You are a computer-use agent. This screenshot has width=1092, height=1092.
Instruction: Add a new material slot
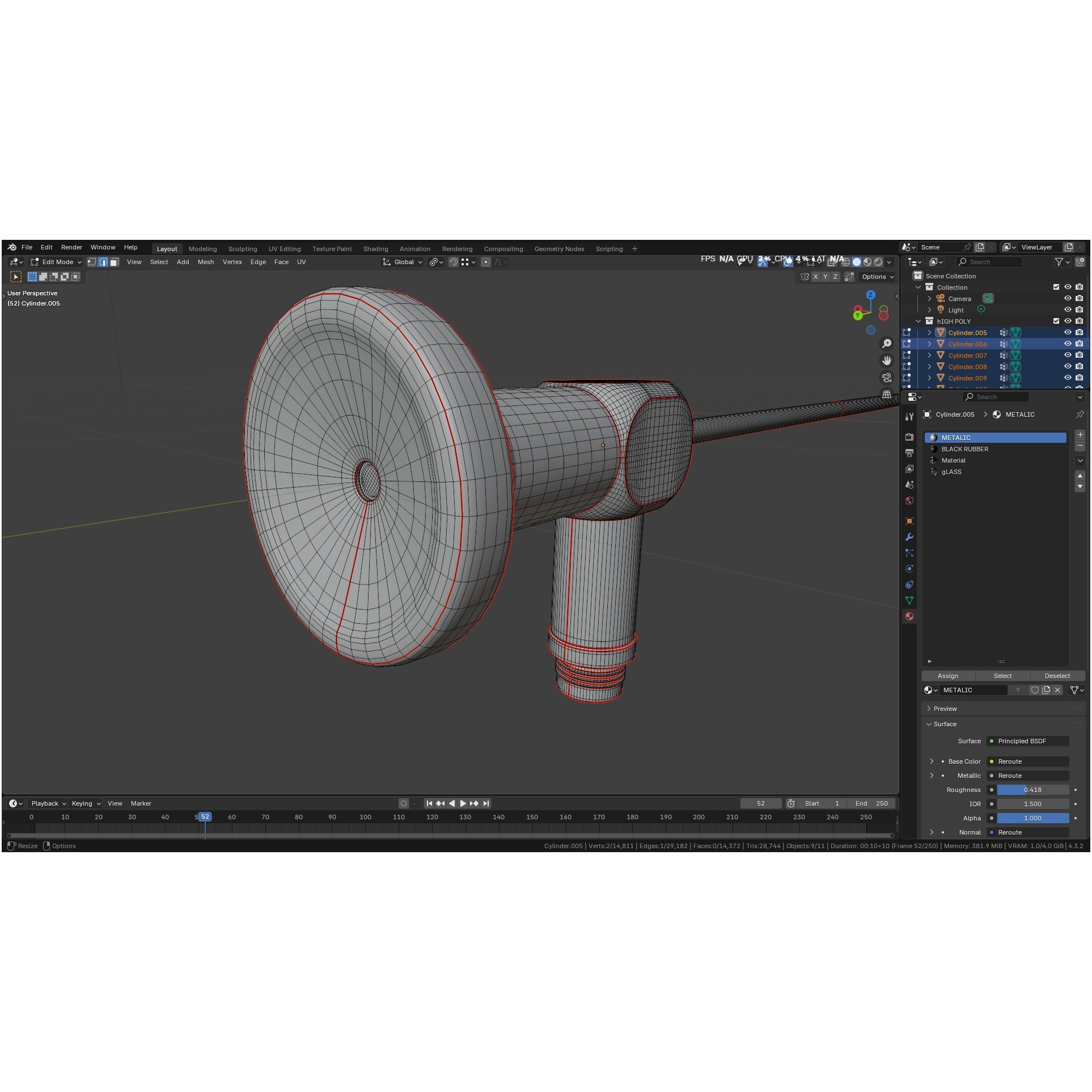(1081, 435)
